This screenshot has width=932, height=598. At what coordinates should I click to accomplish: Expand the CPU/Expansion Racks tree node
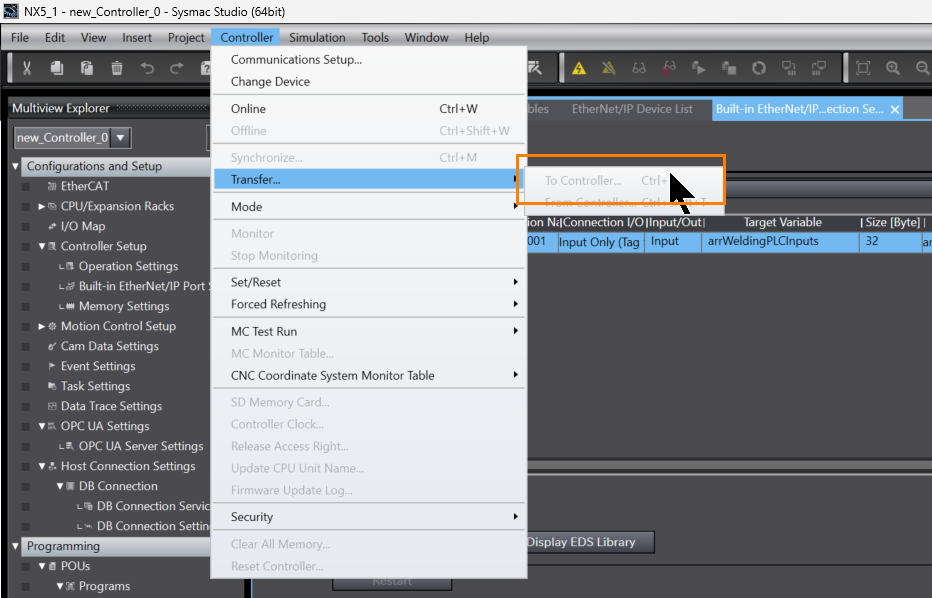point(42,206)
